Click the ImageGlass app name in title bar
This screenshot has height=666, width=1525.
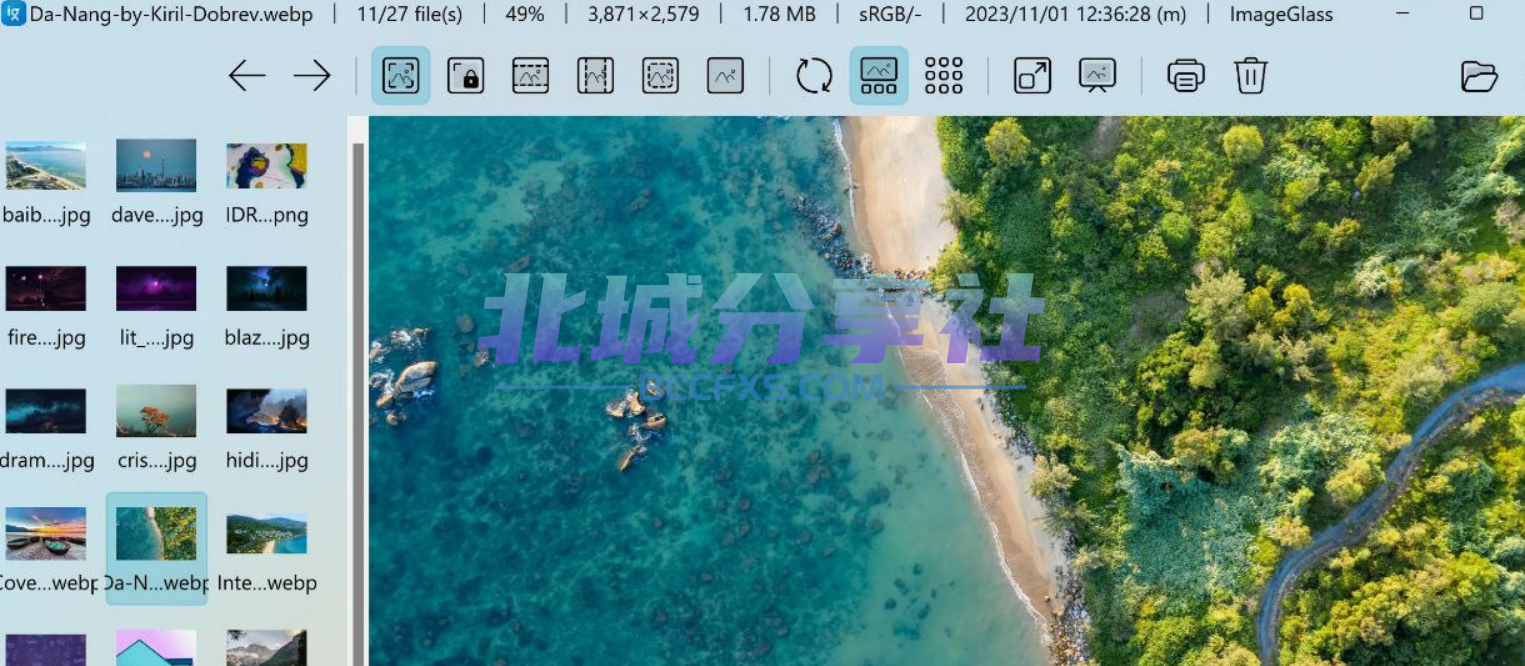click(x=1281, y=14)
